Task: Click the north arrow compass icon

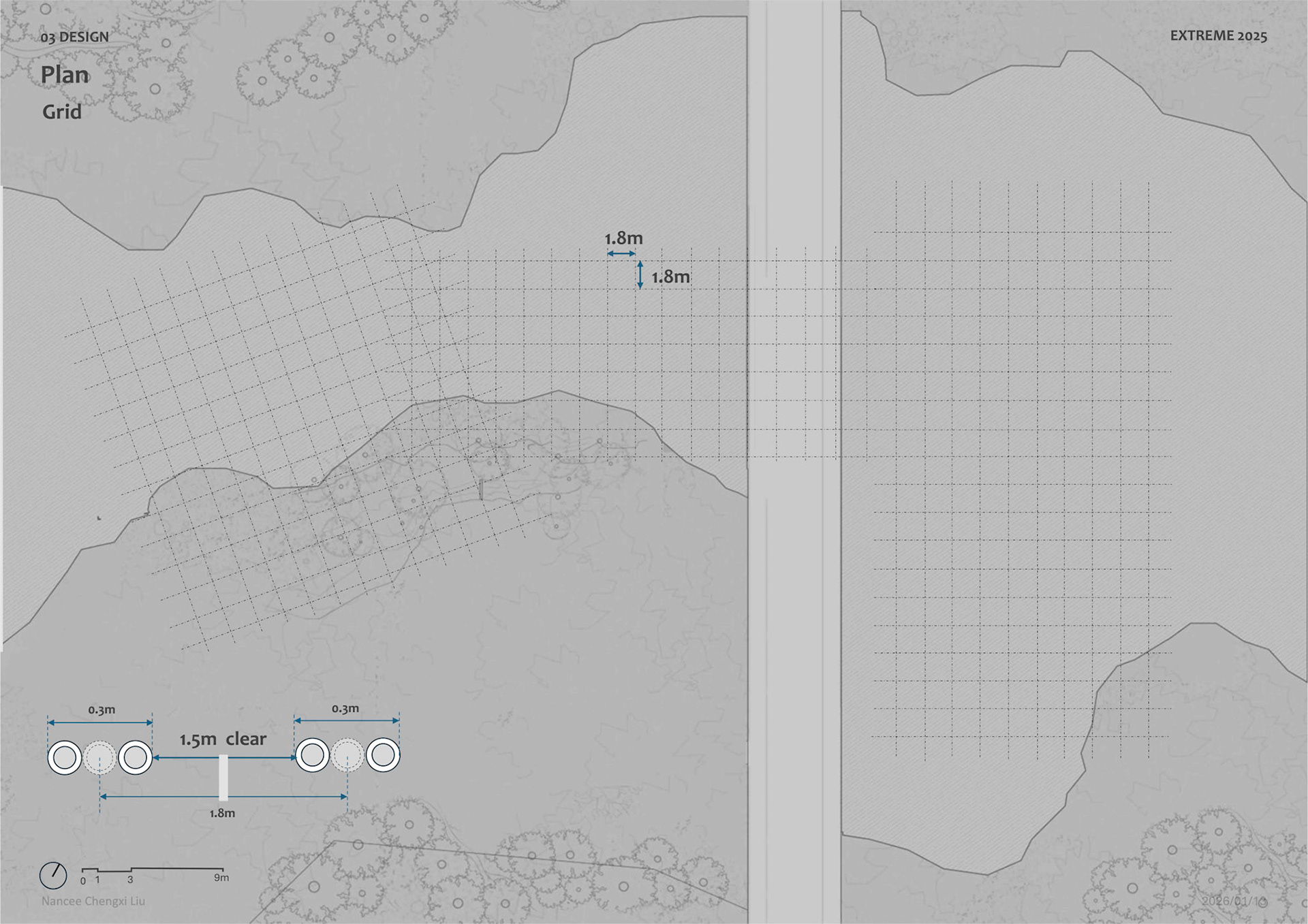Action: click(x=53, y=876)
